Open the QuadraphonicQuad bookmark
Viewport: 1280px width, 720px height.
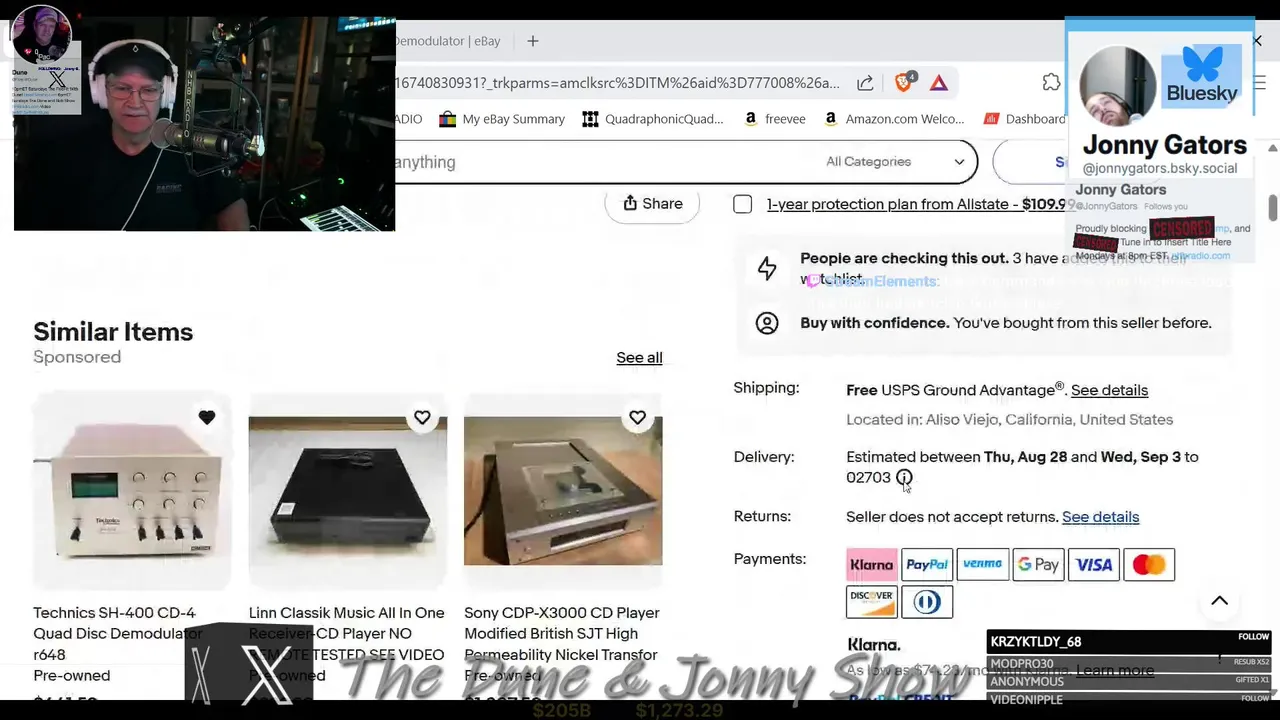[653, 119]
